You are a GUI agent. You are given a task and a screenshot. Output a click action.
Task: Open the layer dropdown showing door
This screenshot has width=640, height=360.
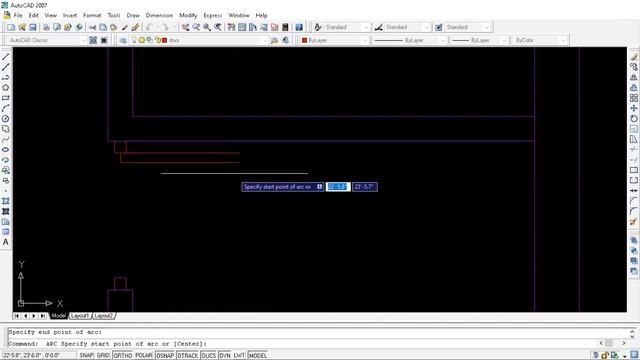(x=199, y=40)
